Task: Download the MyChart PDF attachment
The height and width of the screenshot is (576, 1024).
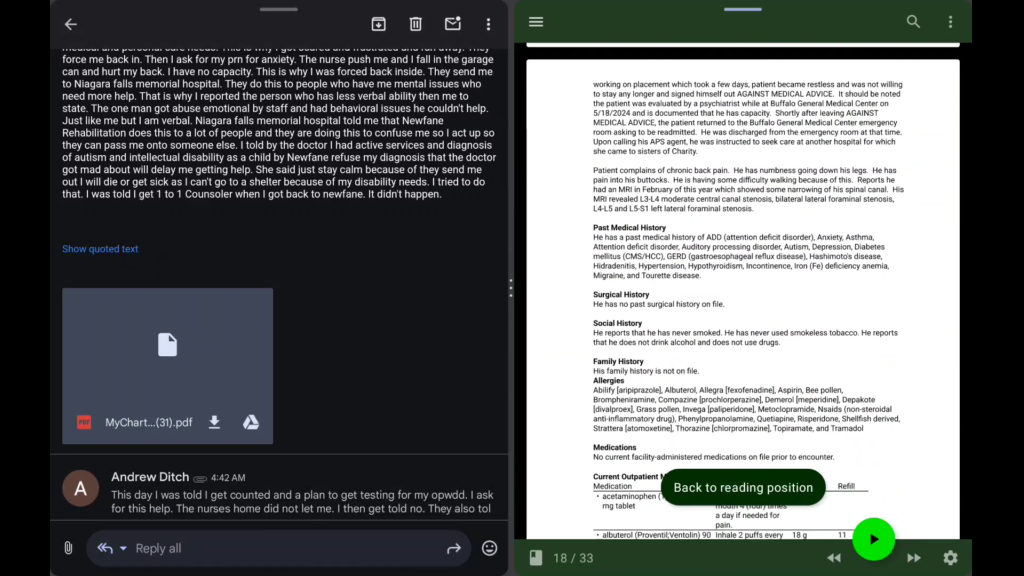Action: pos(214,423)
